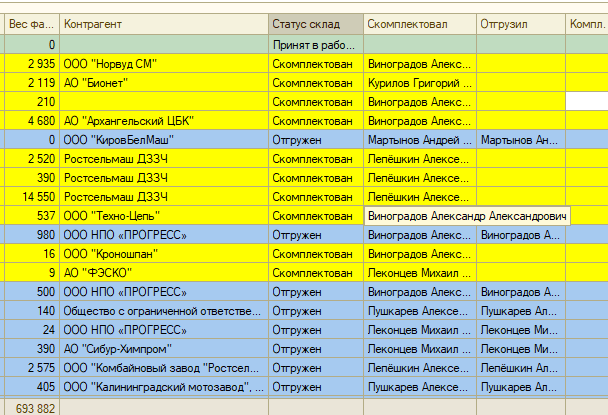Screen dimensions: 608x415
Task: Click Виноградов Алекс... in Норвуд СМ row
Action: [x=420, y=64]
